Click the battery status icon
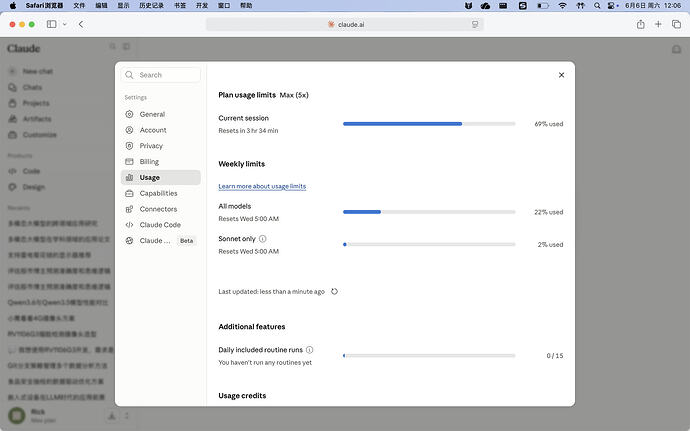Viewport: 690px width, 431px height. 543,5
